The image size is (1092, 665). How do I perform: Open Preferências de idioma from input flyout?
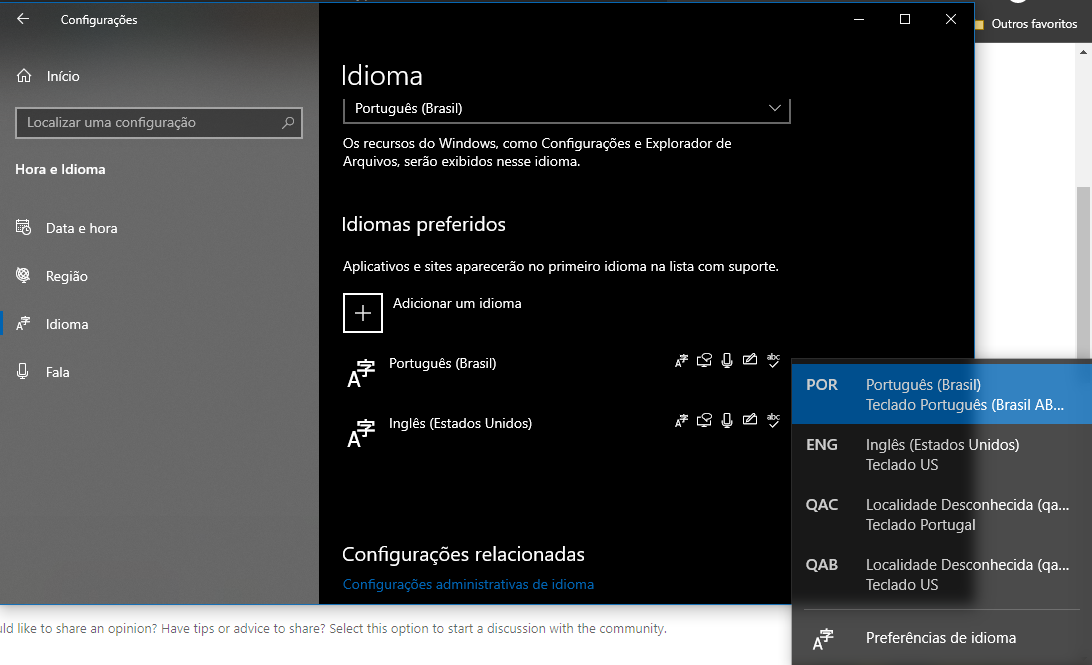[942, 638]
